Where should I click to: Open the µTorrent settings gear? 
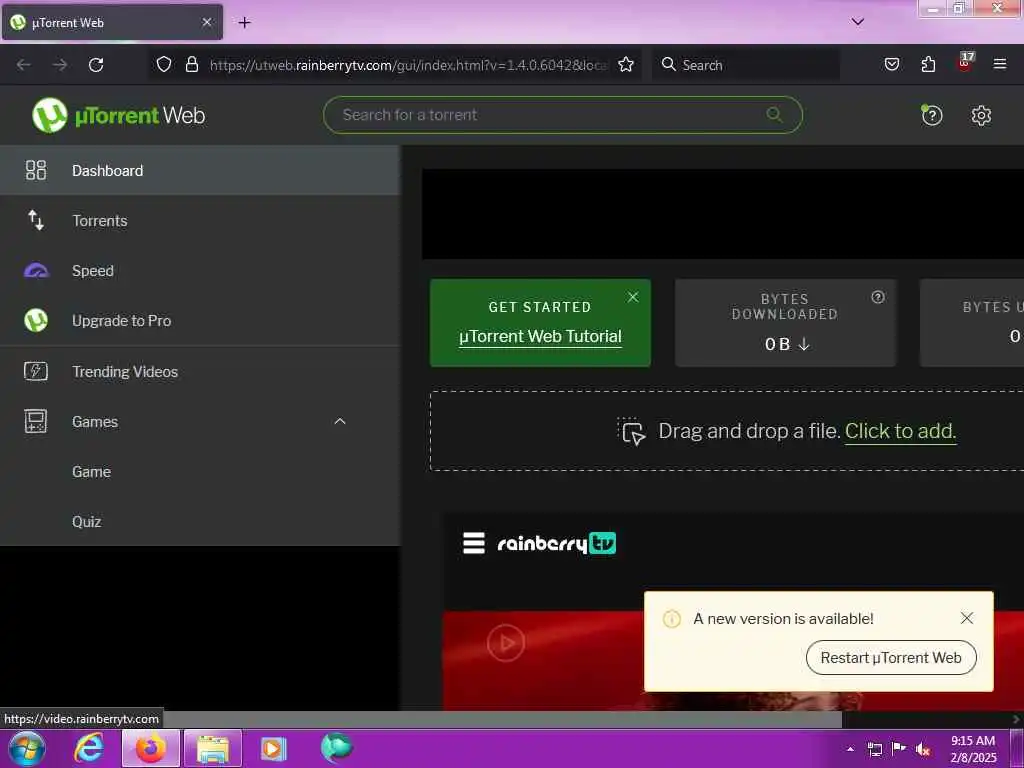[981, 116]
